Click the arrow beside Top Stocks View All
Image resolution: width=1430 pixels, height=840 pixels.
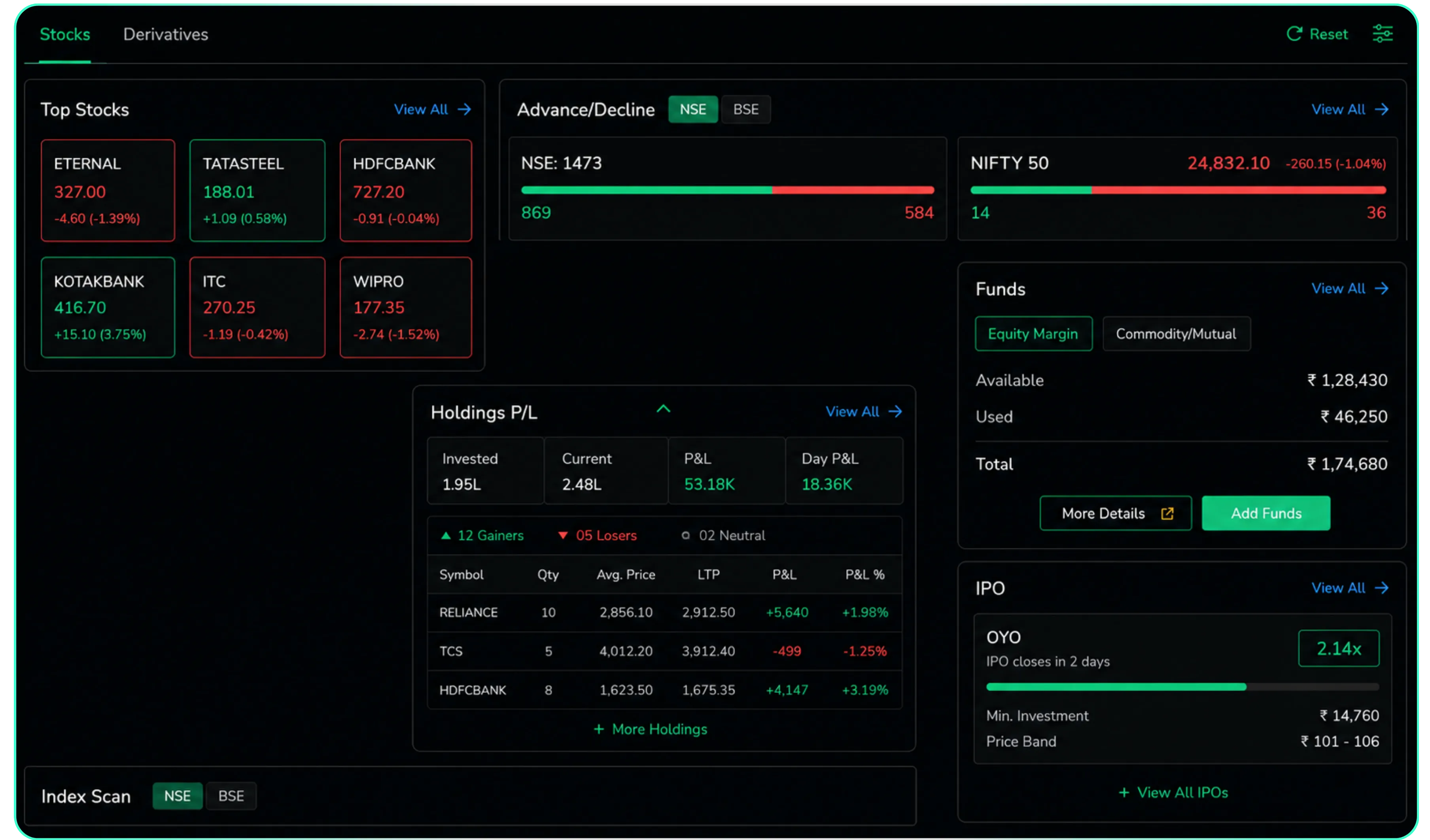coord(464,109)
